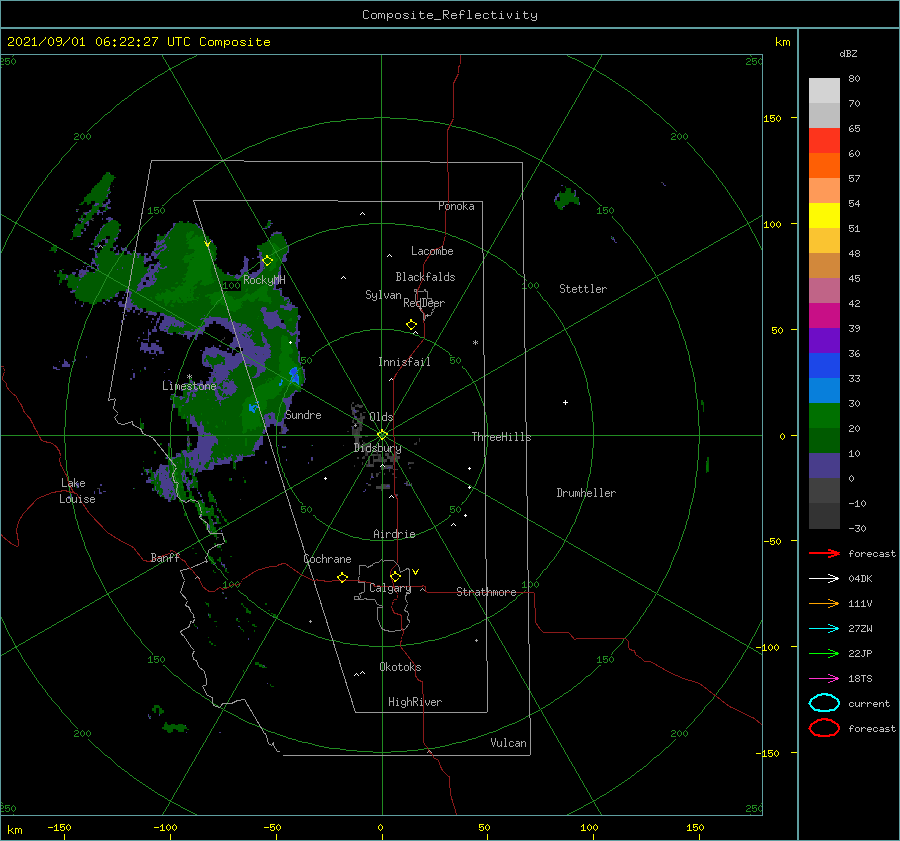Click the Ponoka label
The width and height of the screenshot is (900, 841).
coord(456,206)
